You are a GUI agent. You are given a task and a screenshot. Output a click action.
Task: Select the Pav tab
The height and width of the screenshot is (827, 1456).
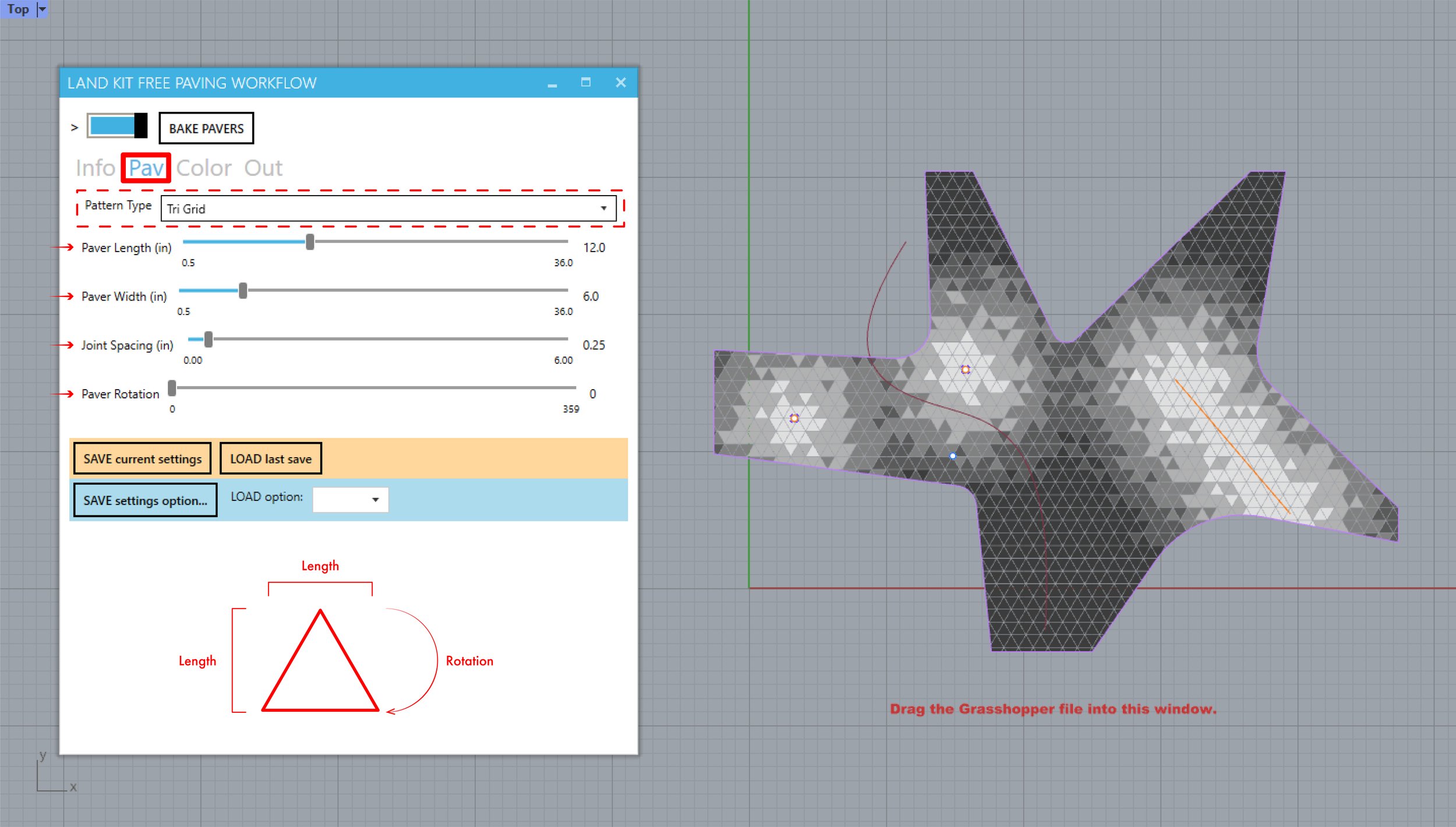point(146,167)
